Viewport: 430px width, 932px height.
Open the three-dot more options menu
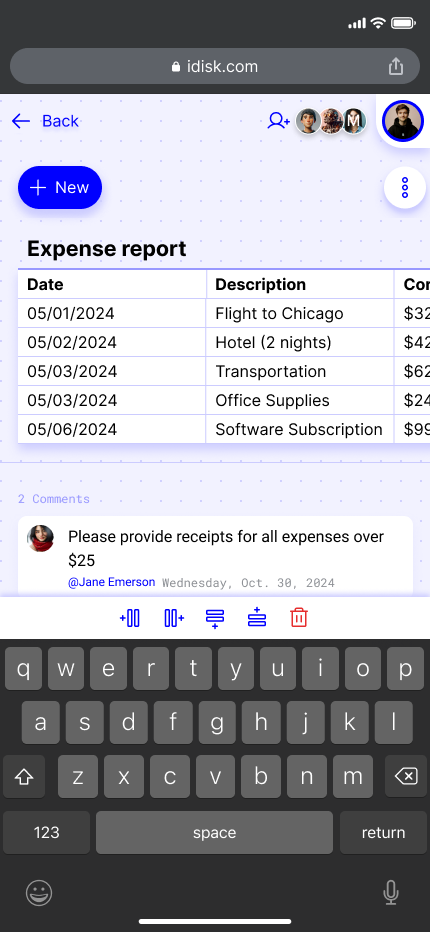[405, 188]
